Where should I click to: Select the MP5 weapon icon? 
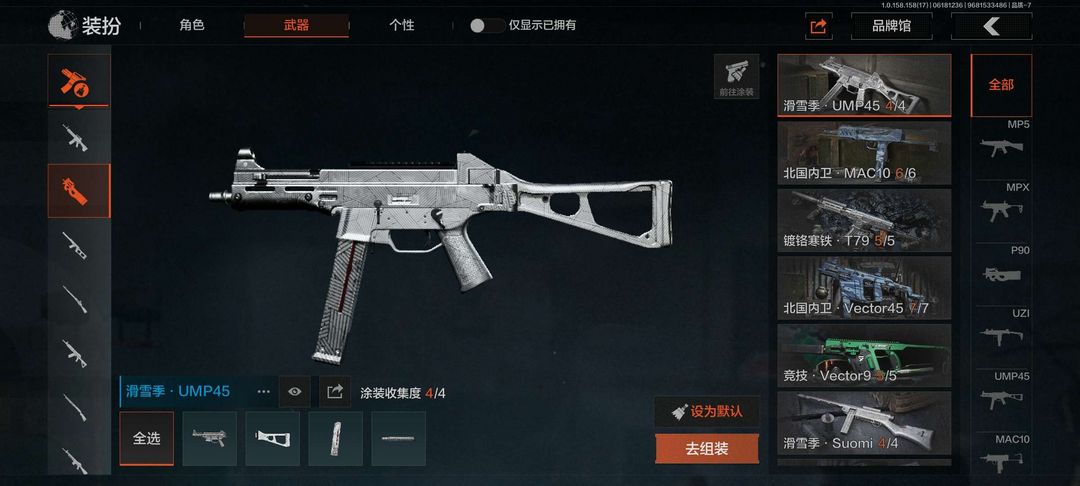(1001, 147)
